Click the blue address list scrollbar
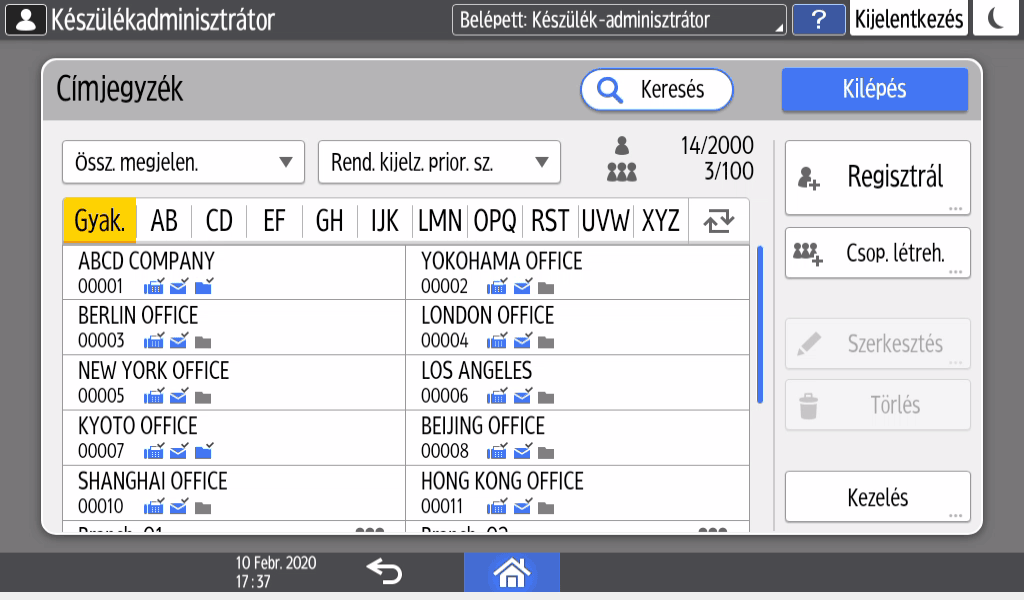 (x=759, y=325)
